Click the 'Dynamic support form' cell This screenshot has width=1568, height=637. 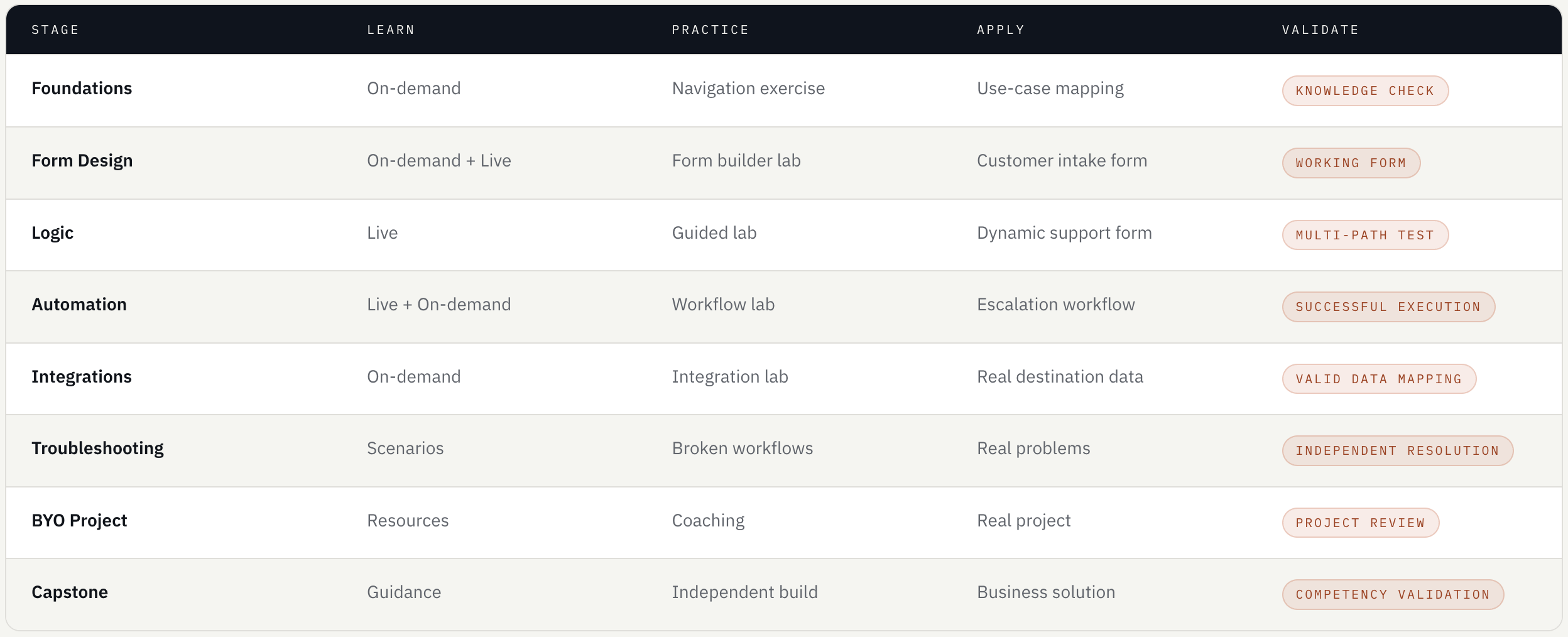coord(1064,233)
